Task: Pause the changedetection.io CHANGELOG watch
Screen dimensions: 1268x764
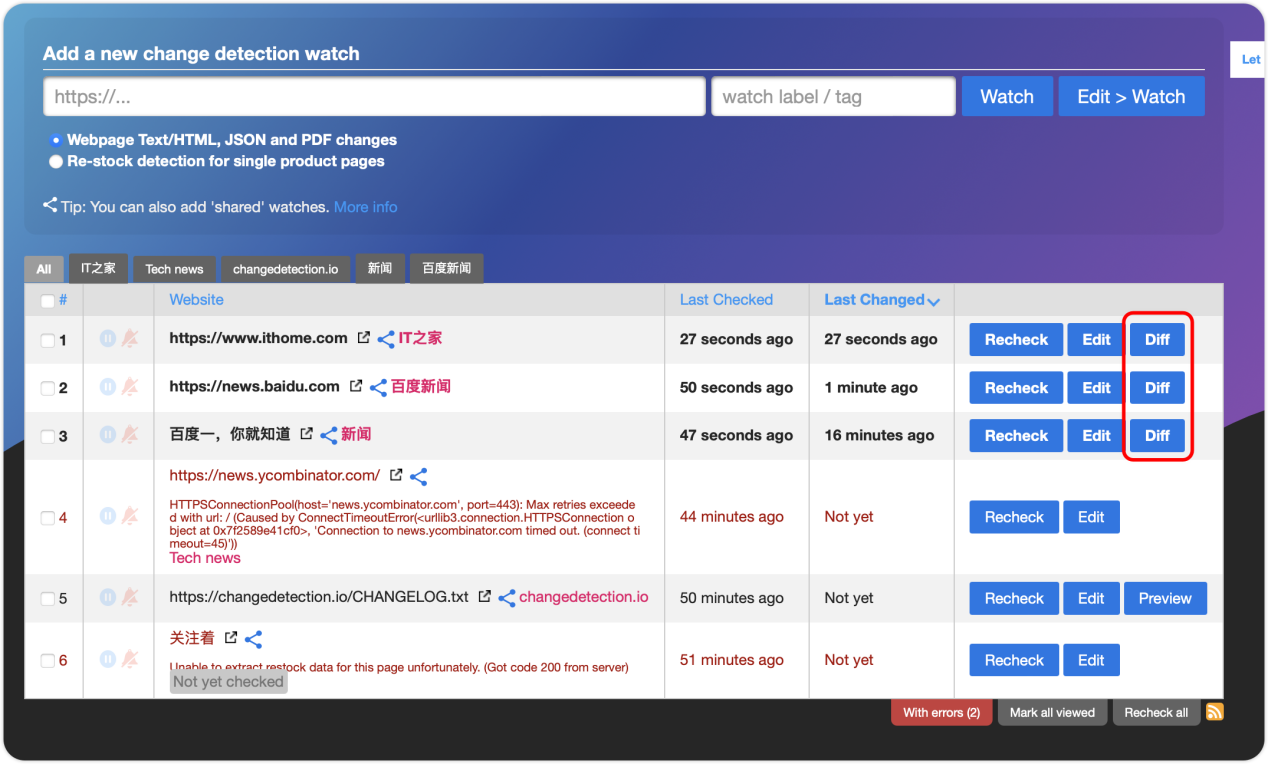Action: click(x=107, y=598)
